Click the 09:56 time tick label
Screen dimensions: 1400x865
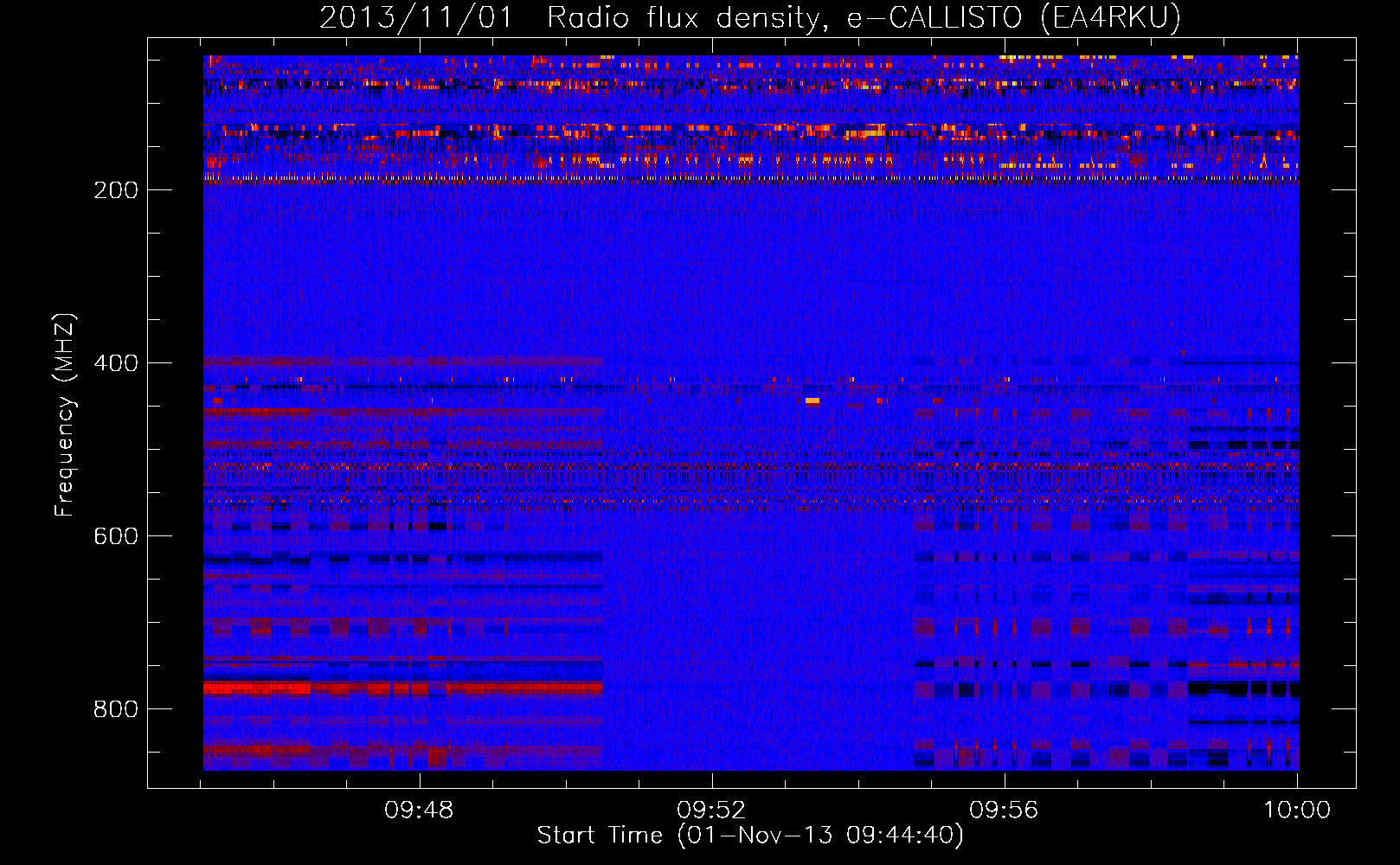(1004, 811)
